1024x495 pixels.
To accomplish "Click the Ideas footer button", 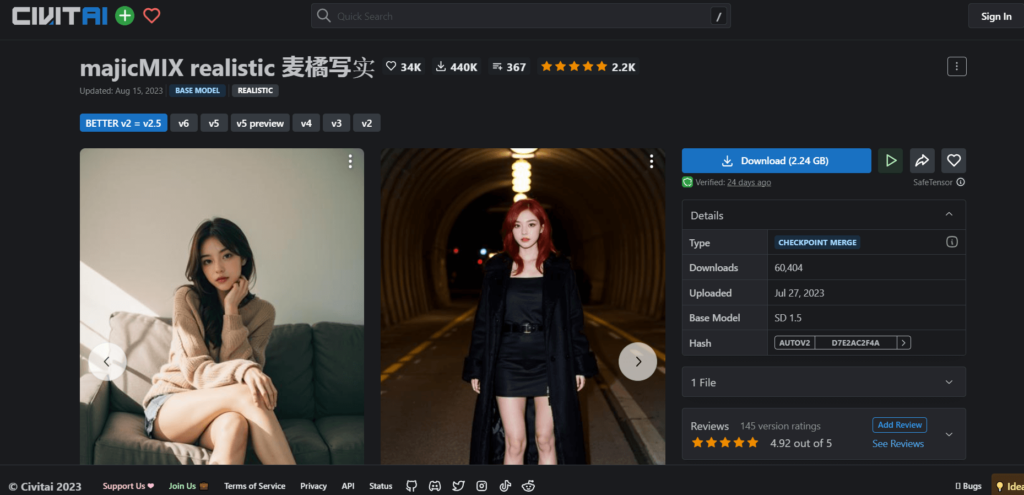I will click(x=1008, y=486).
